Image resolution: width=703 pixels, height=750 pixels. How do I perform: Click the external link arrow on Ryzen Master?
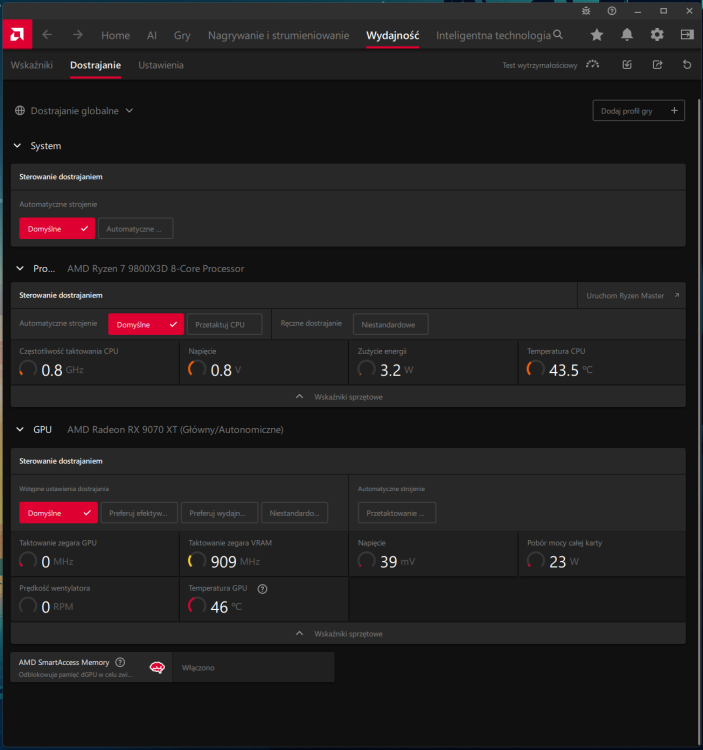(x=677, y=295)
